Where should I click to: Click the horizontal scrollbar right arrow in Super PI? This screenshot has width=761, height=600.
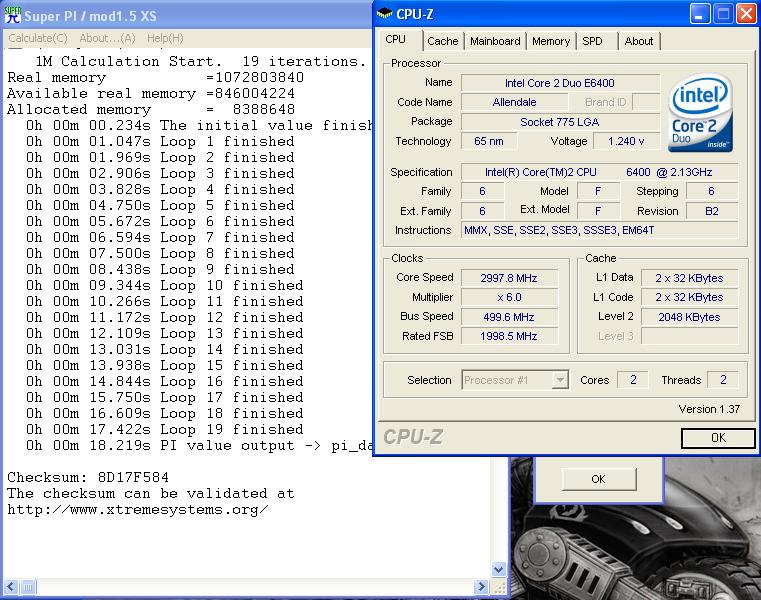point(481,587)
